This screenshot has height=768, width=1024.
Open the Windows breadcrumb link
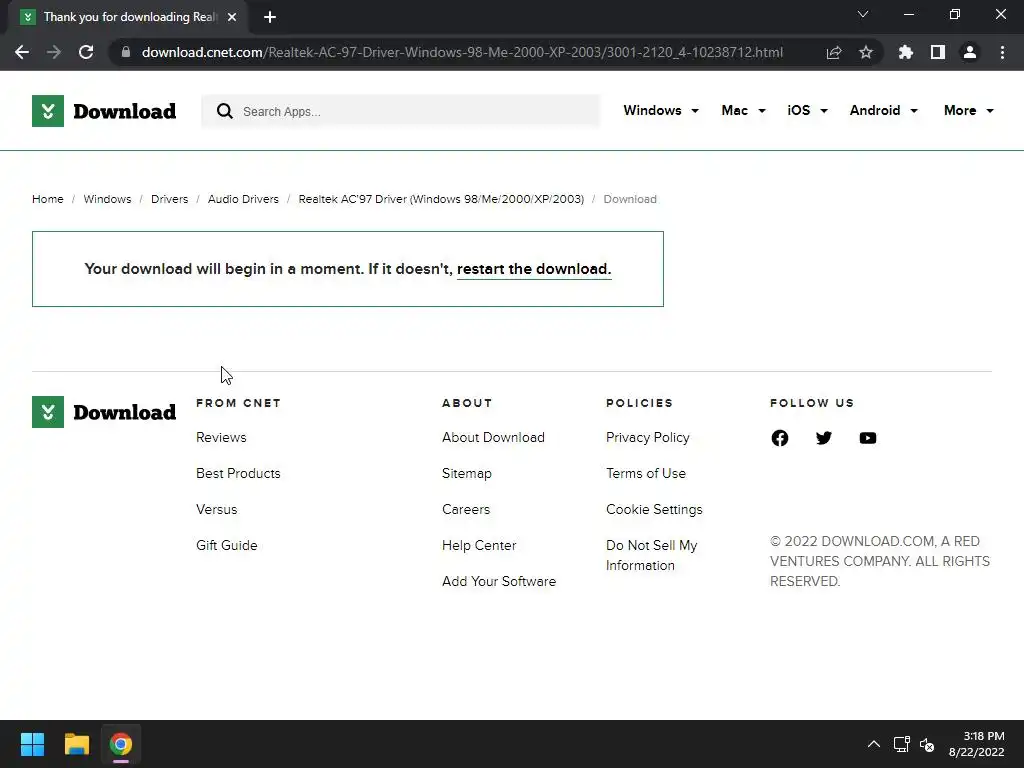coord(107,199)
